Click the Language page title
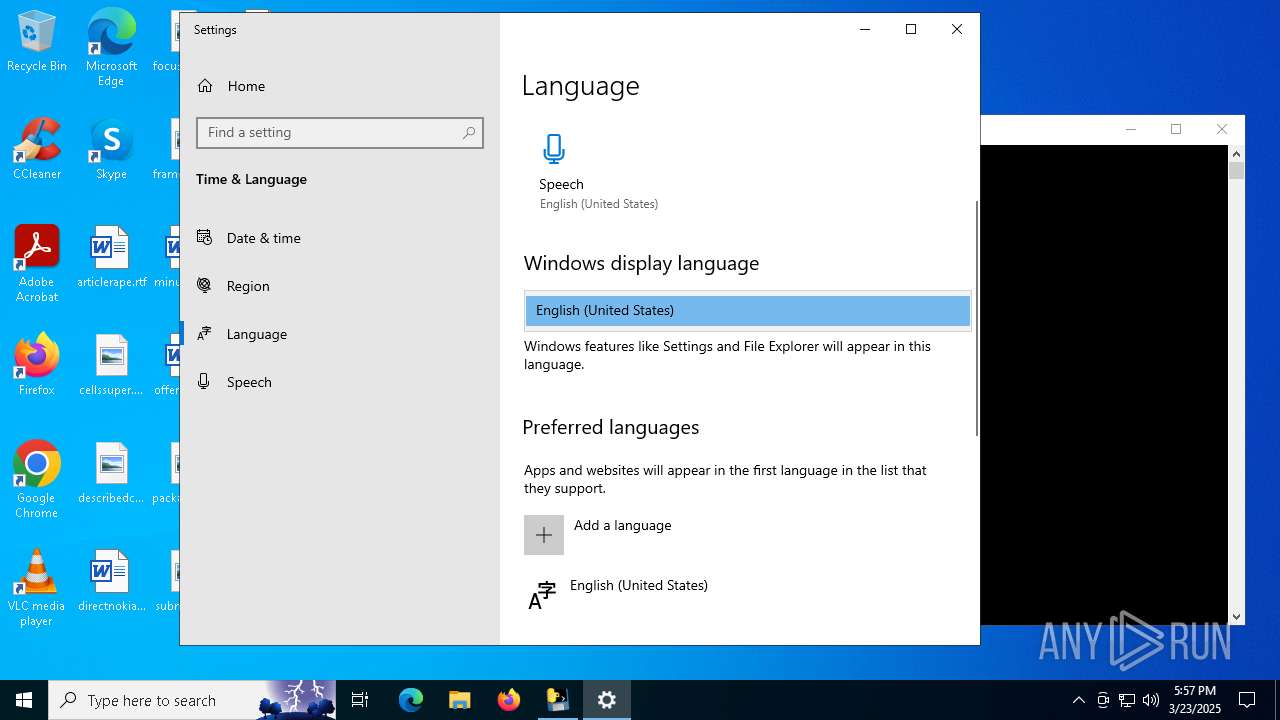 (580, 86)
